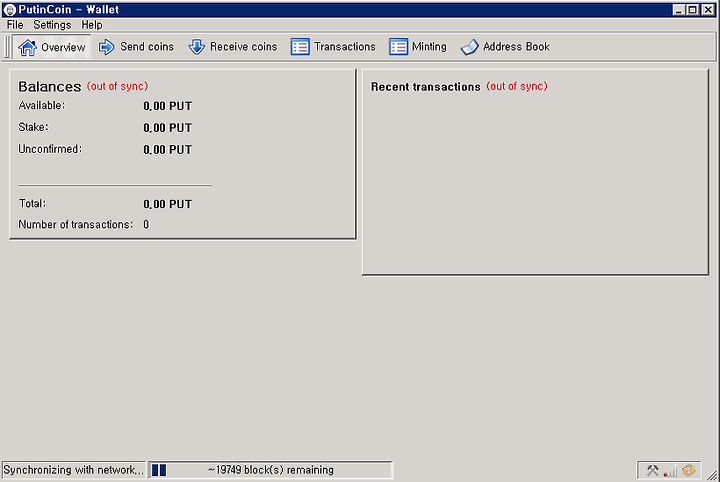The width and height of the screenshot is (720, 482).
Task: Click the 'Balances' heading
Action: coord(50,87)
